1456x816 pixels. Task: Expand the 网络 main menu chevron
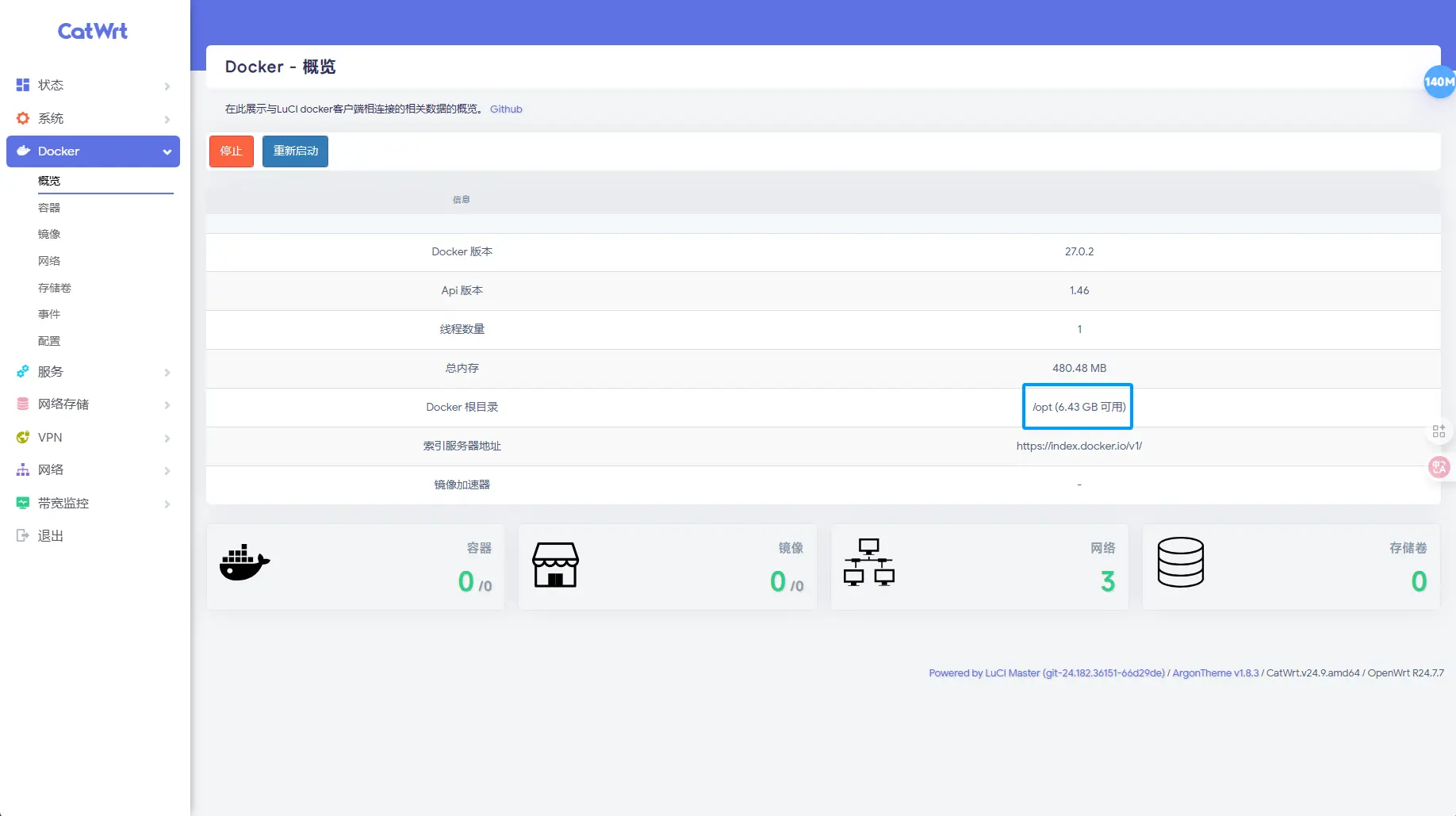(x=167, y=470)
